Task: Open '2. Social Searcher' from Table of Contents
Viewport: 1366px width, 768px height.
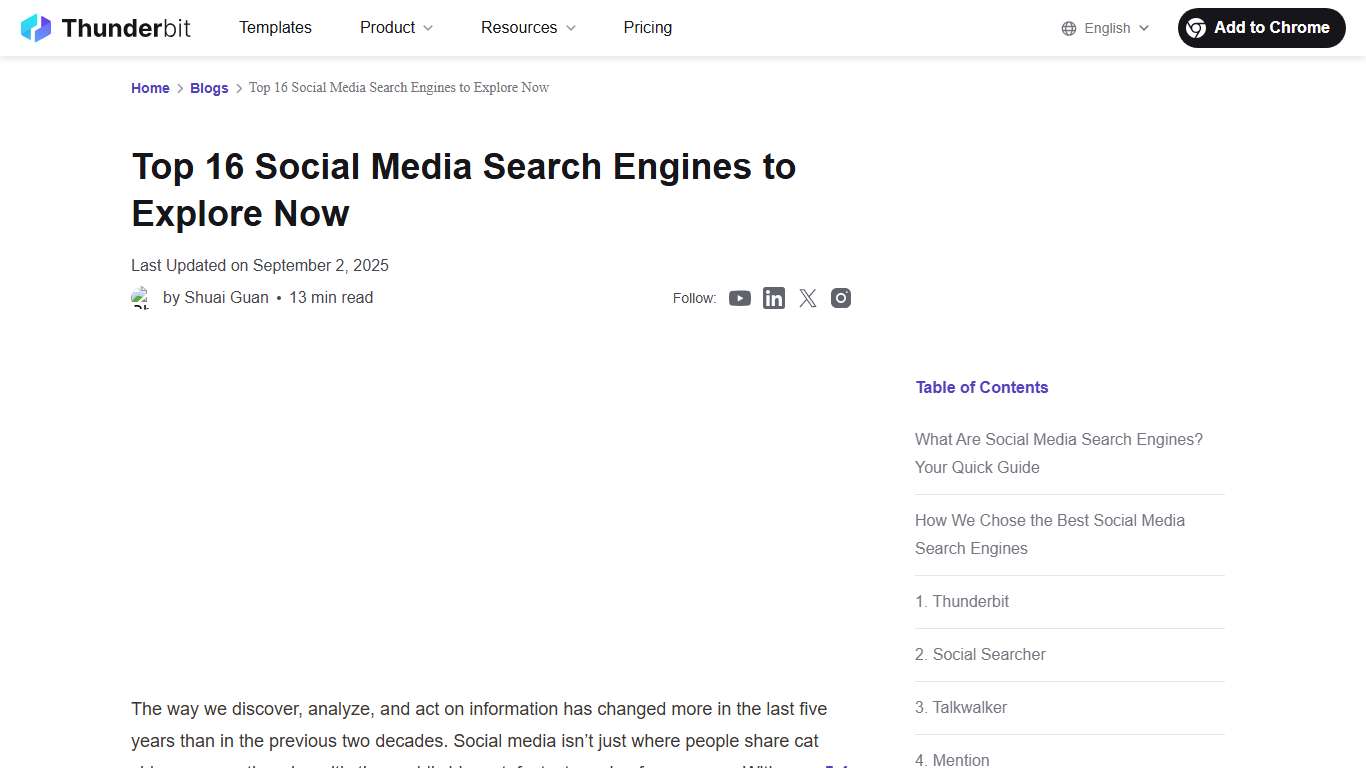Action: (x=980, y=654)
